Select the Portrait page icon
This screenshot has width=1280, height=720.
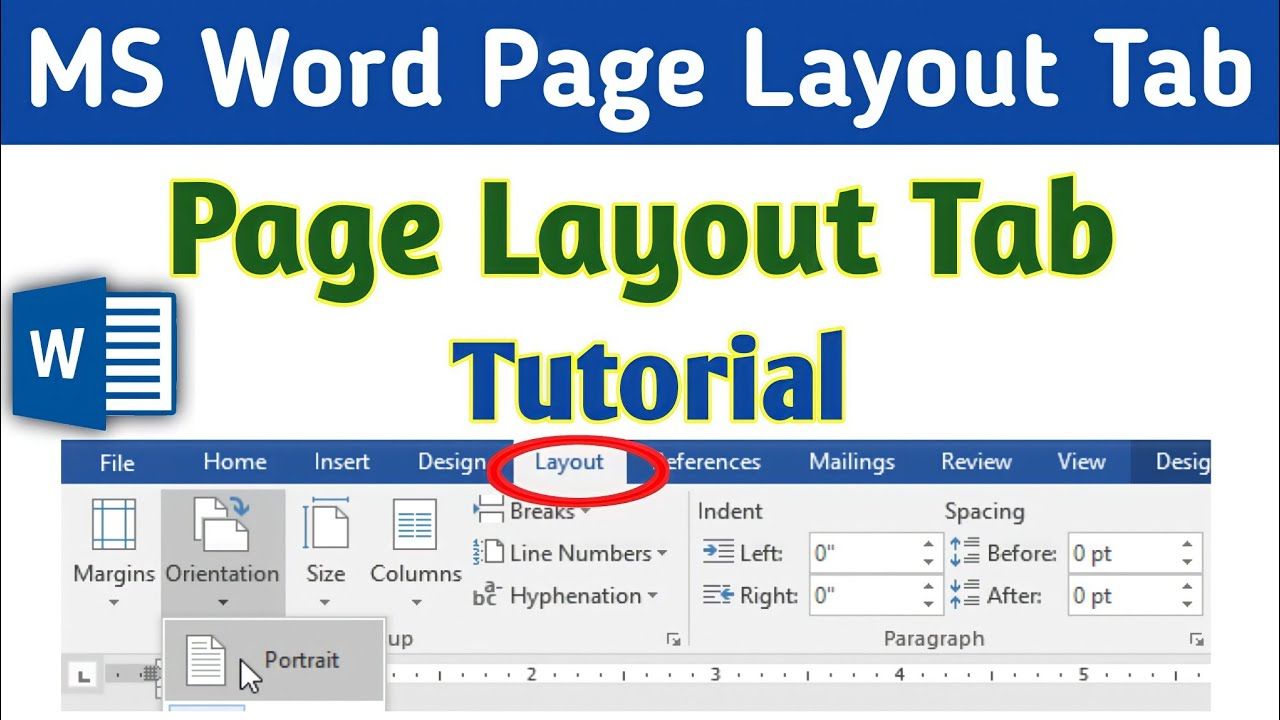[x=206, y=661]
